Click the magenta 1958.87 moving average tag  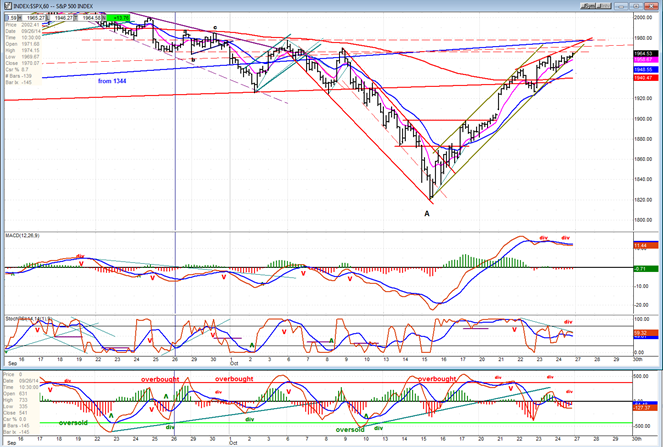click(645, 60)
